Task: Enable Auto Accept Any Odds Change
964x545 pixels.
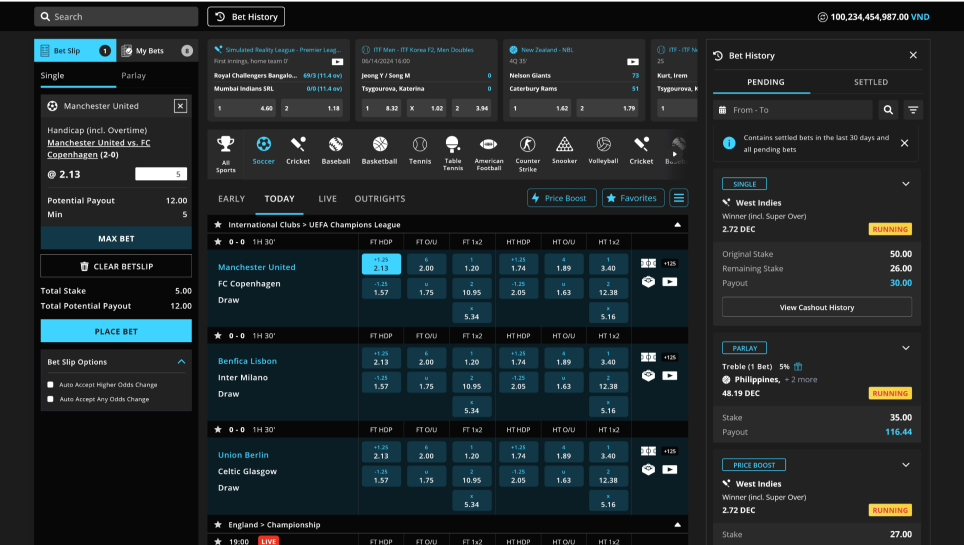Action: [50, 399]
